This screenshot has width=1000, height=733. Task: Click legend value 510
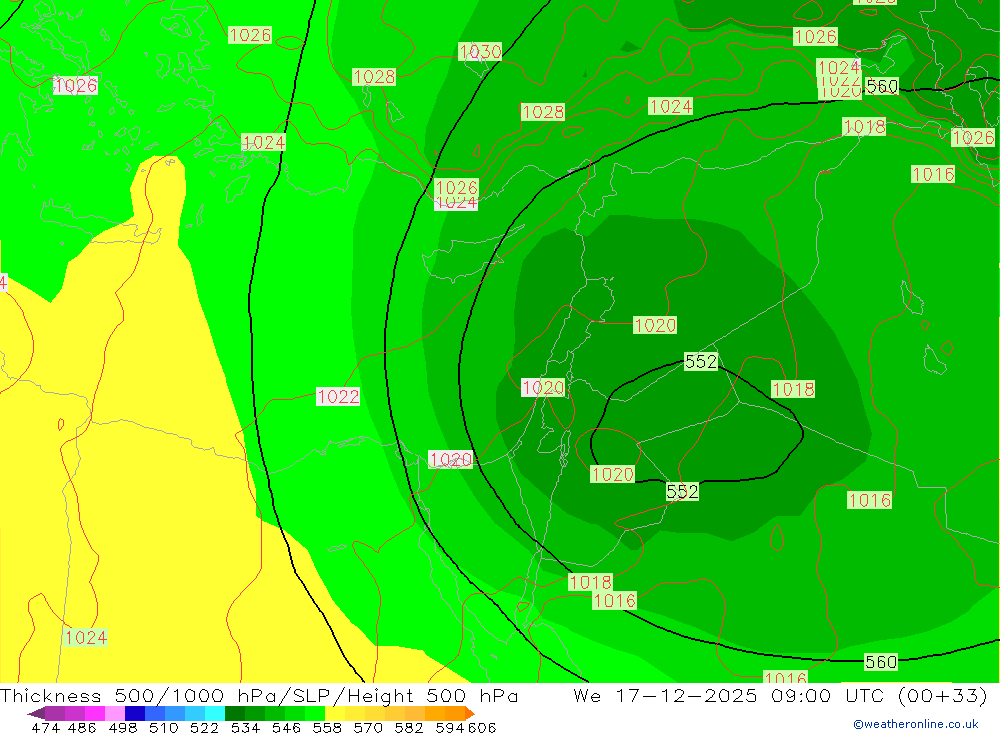pyautogui.click(x=163, y=727)
